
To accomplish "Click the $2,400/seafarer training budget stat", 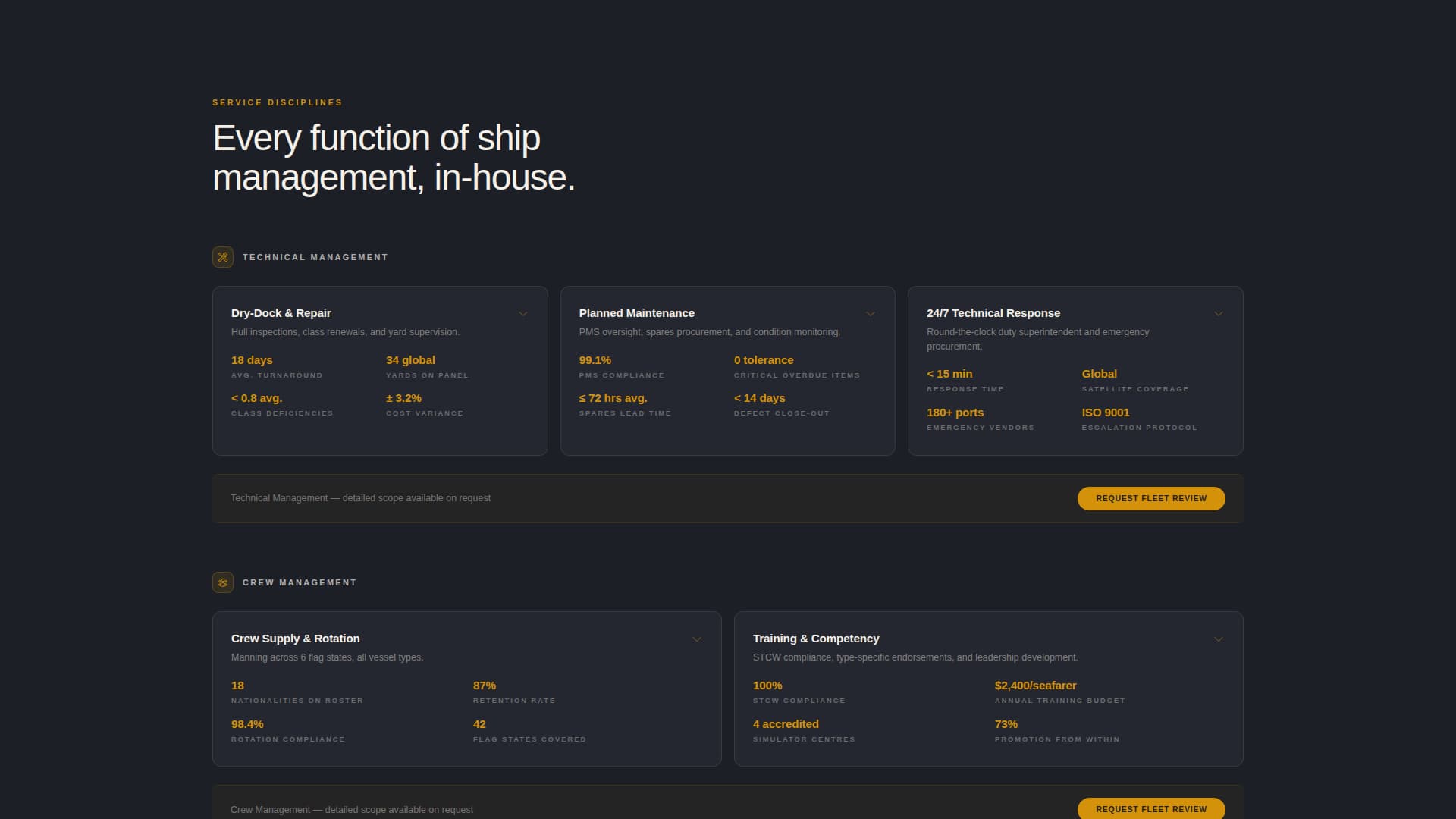I will click(1035, 686).
